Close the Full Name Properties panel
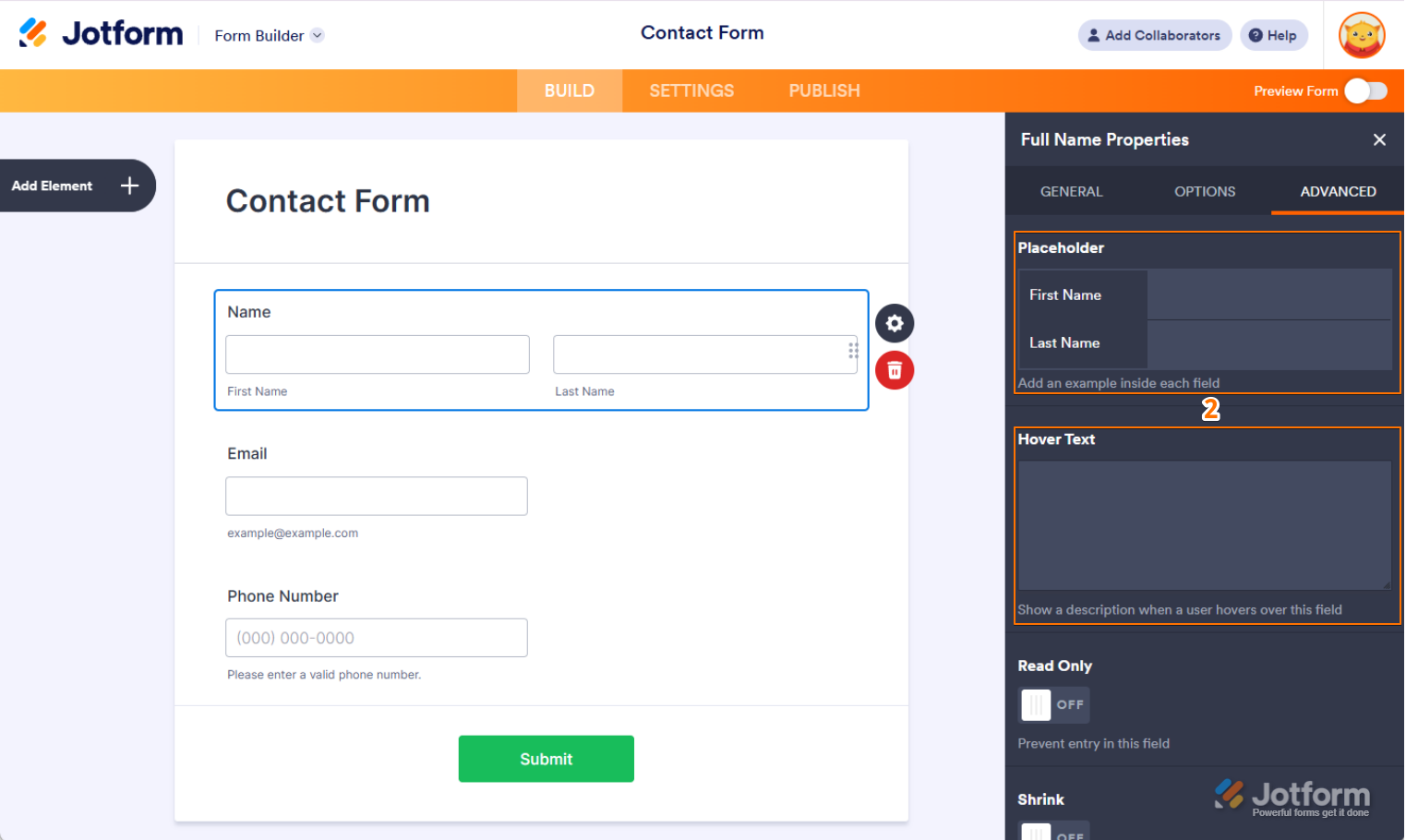1406x840 pixels. coord(1379,139)
